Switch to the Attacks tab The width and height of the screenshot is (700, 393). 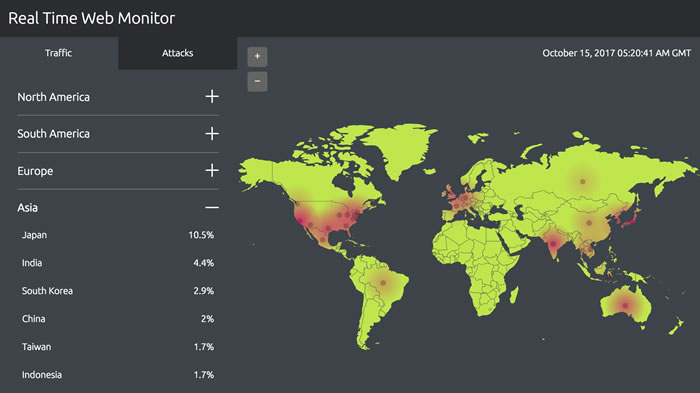178,53
